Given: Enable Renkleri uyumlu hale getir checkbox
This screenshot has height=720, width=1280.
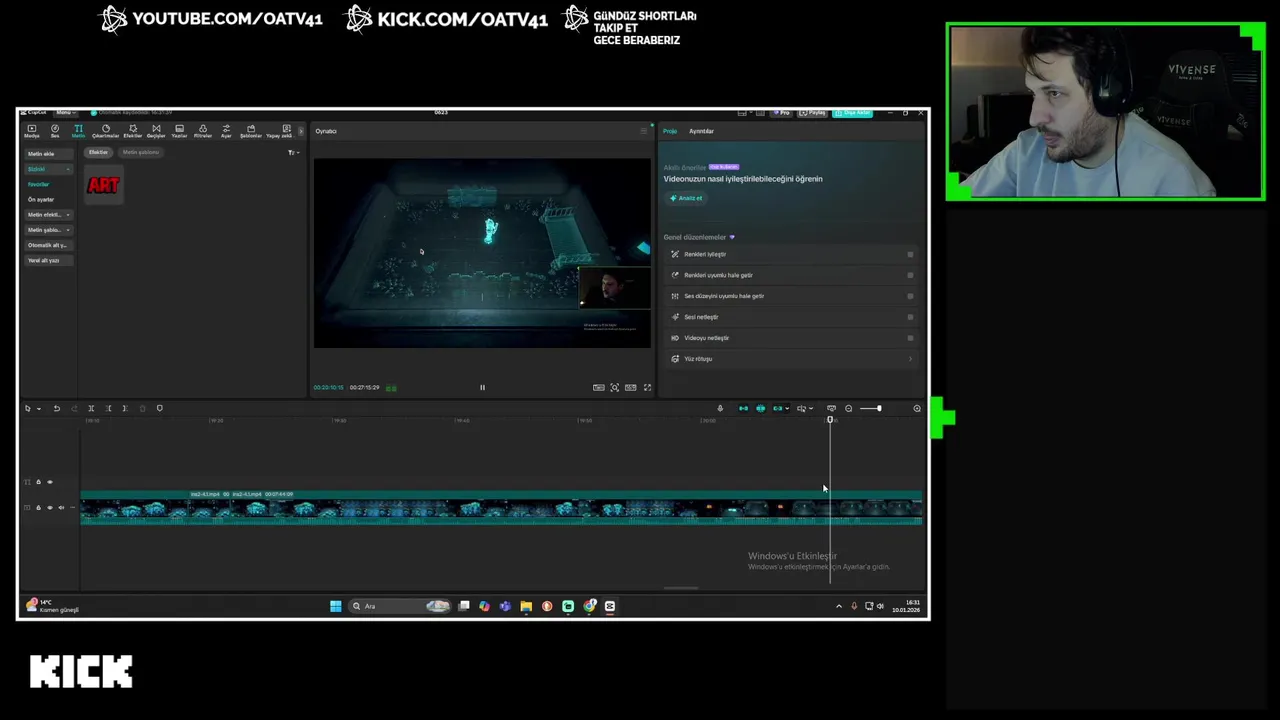Looking at the screenshot, I should 910,275.
